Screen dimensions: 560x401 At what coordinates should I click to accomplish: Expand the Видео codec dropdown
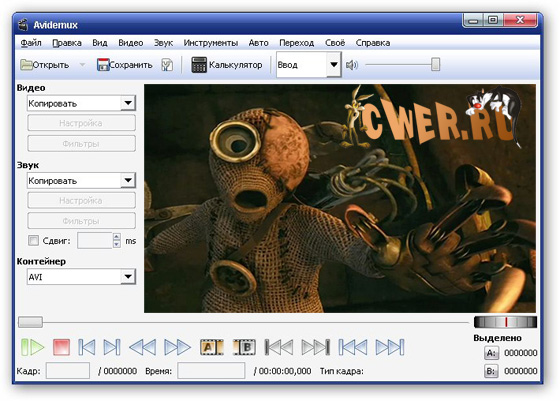tap(128, 104)
